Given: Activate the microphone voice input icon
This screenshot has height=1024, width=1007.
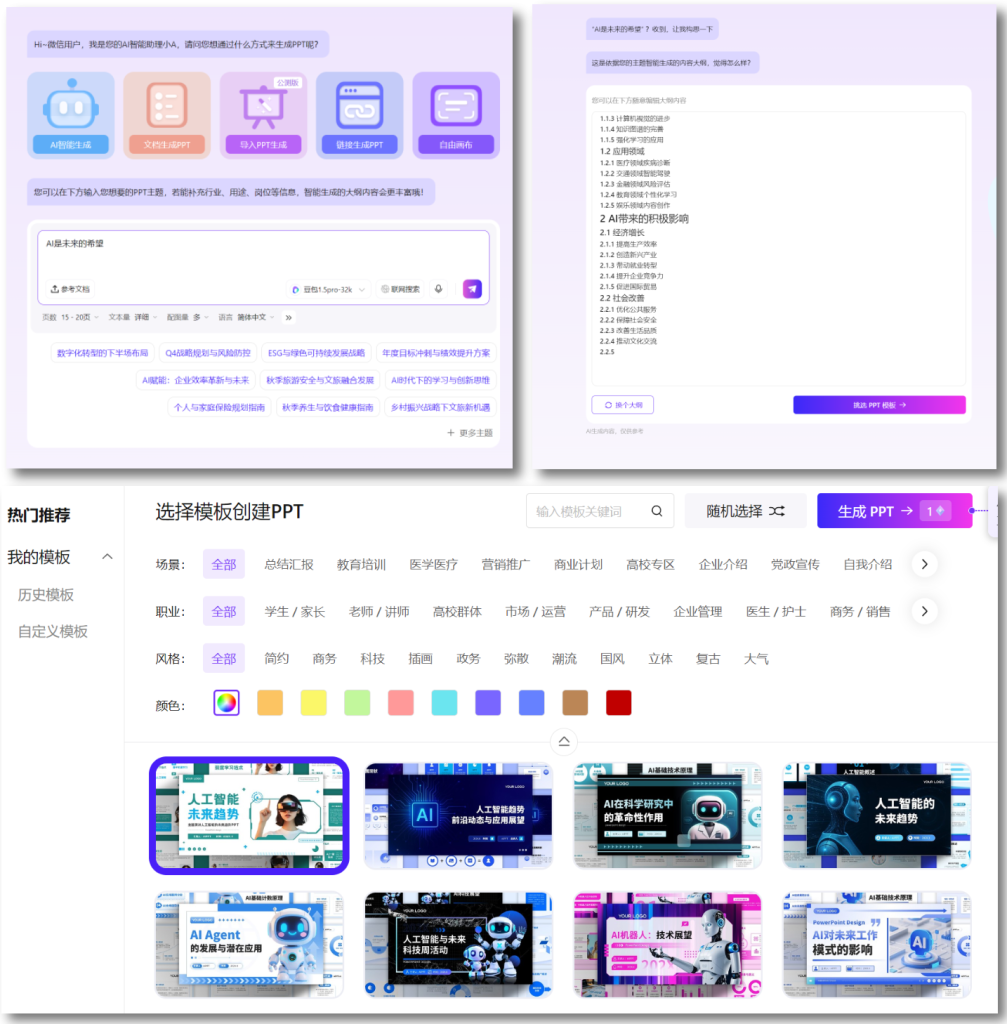Looking at the screenshot, I should click(x=438, y=289).
